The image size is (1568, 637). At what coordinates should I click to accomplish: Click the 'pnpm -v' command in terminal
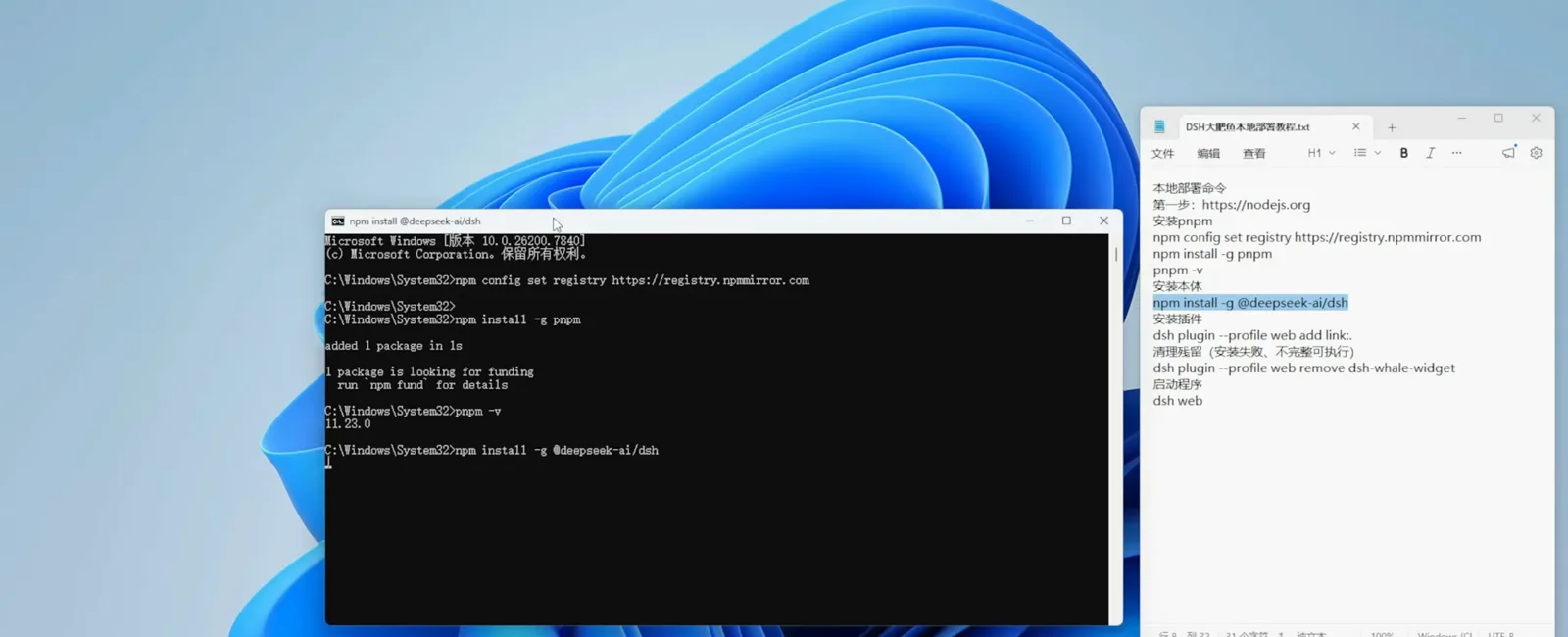[x=478, y=412]
